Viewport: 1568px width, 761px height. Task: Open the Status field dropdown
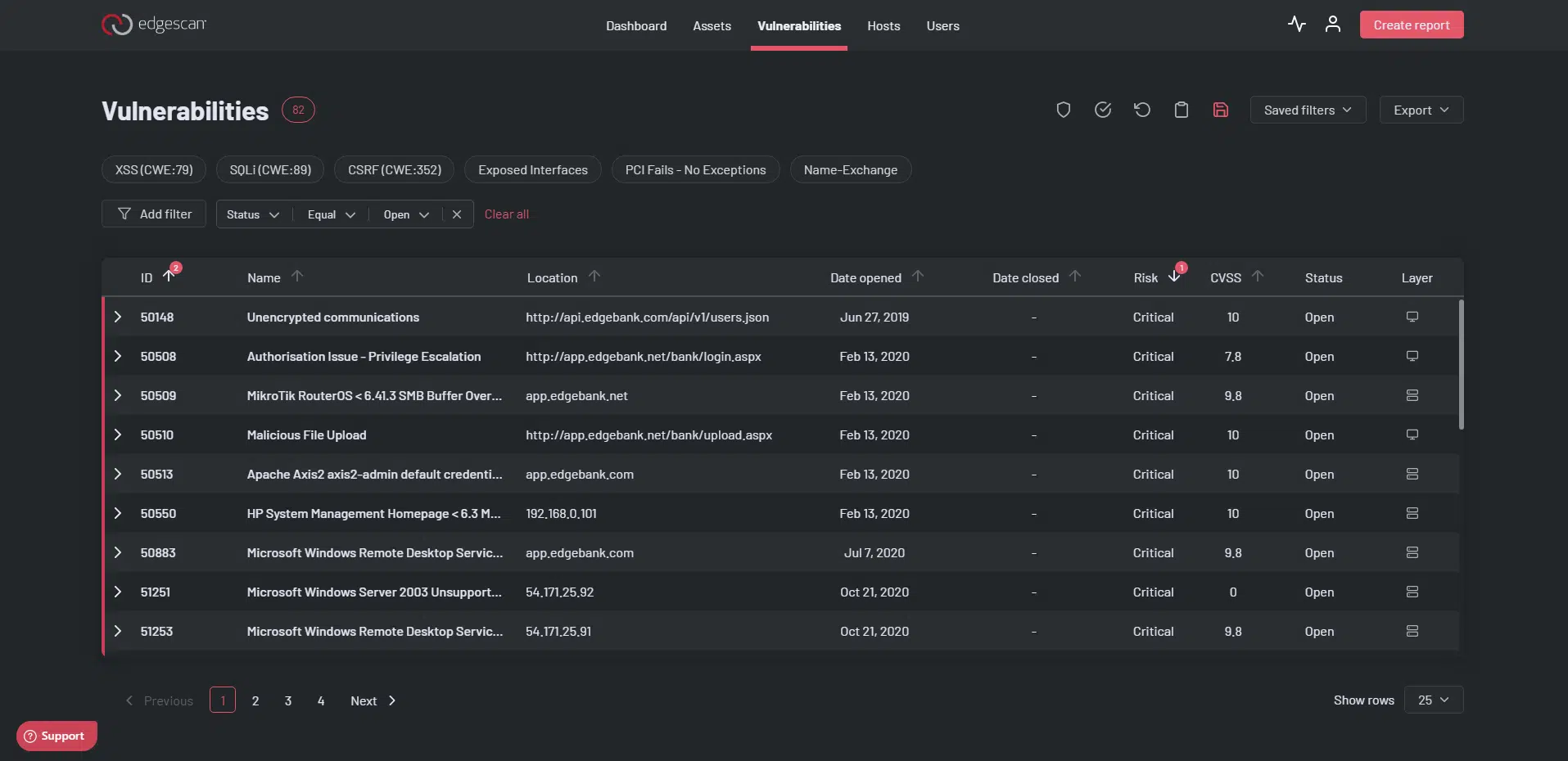253,214
